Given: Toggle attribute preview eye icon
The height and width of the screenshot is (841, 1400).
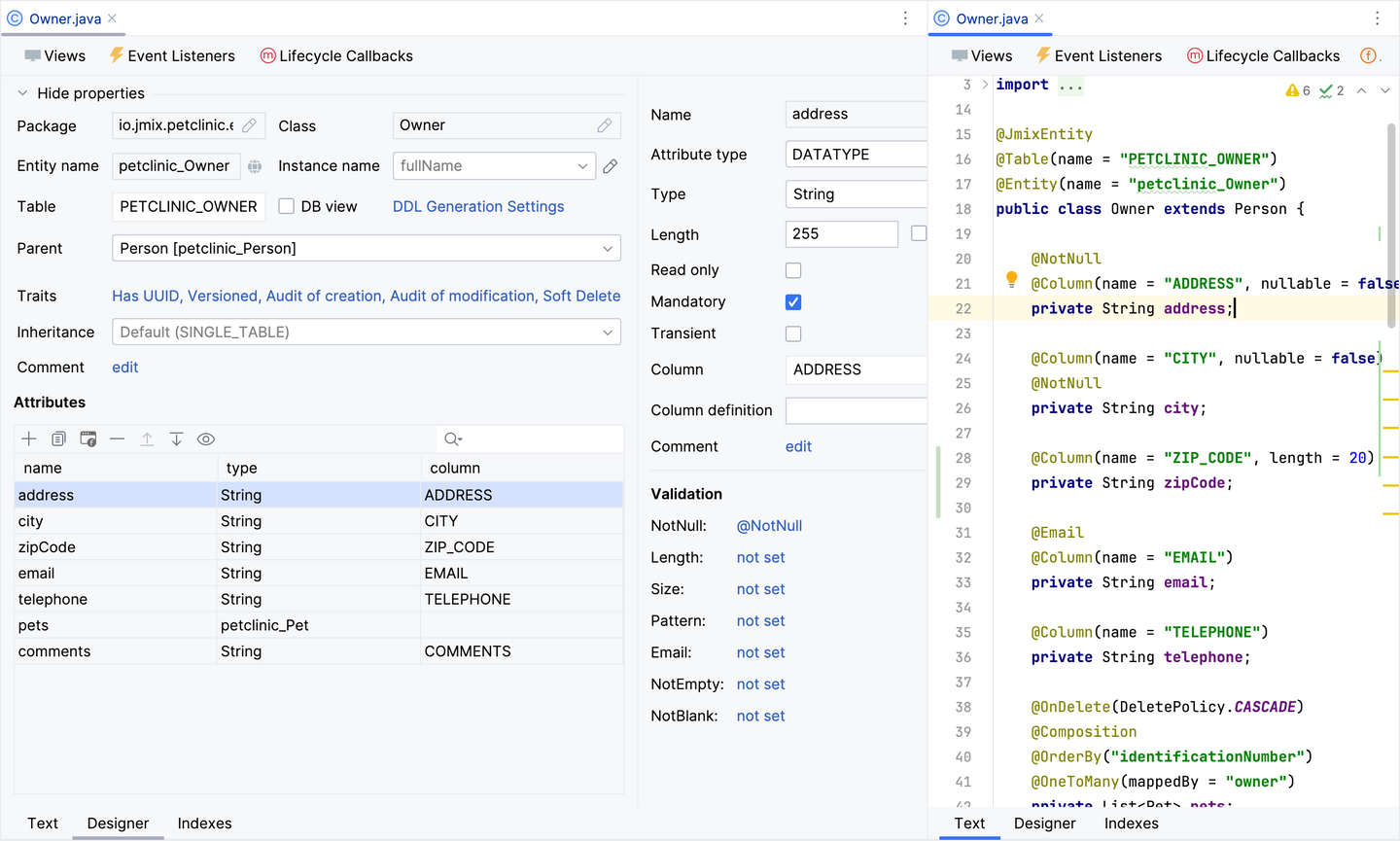Looking at the screenshot, I should (206, 439).
